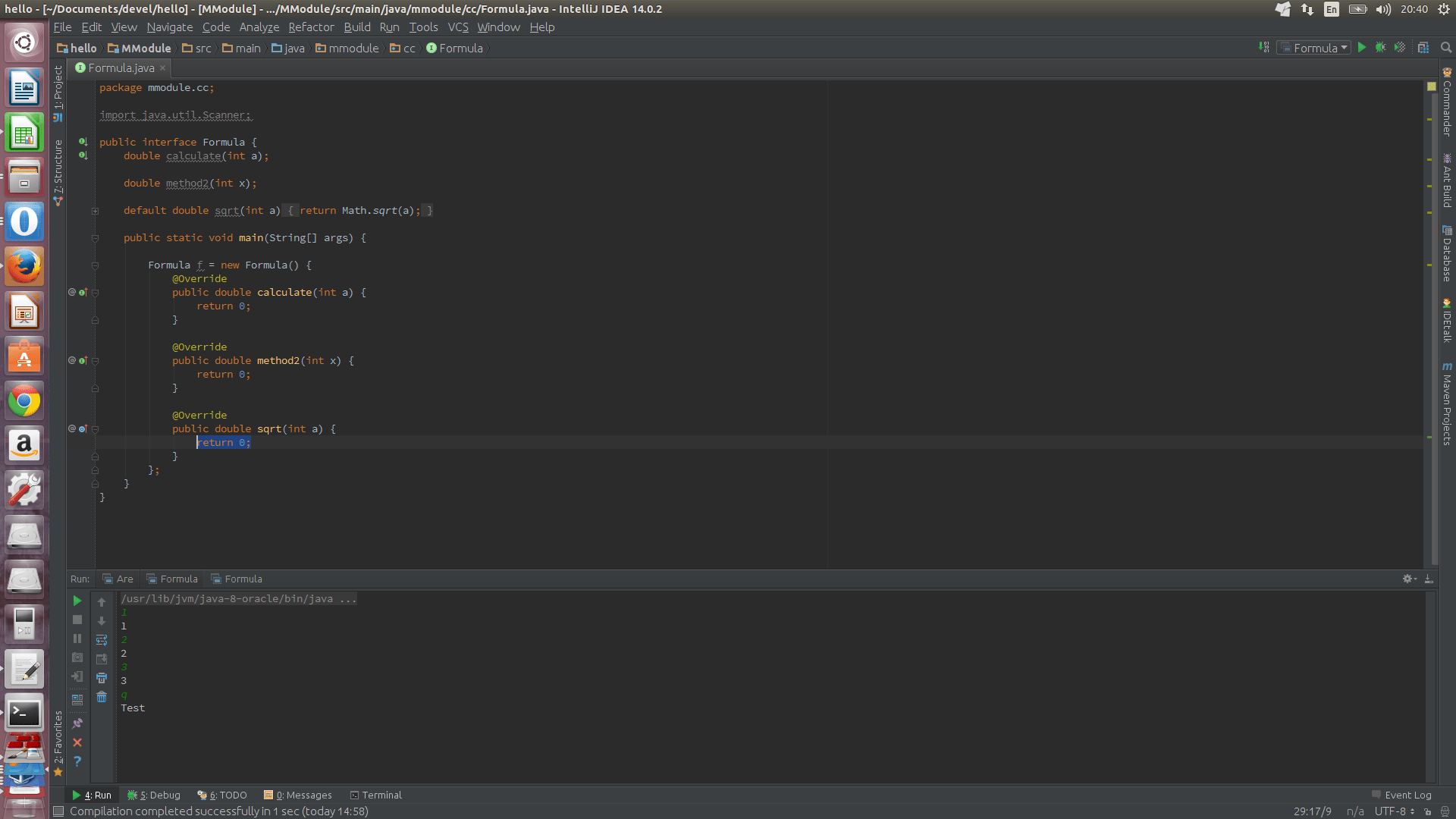
Task: Toggle the Pin Tab pushpin in Run panel
Action: pyautogui.click(x=77, y=723)
